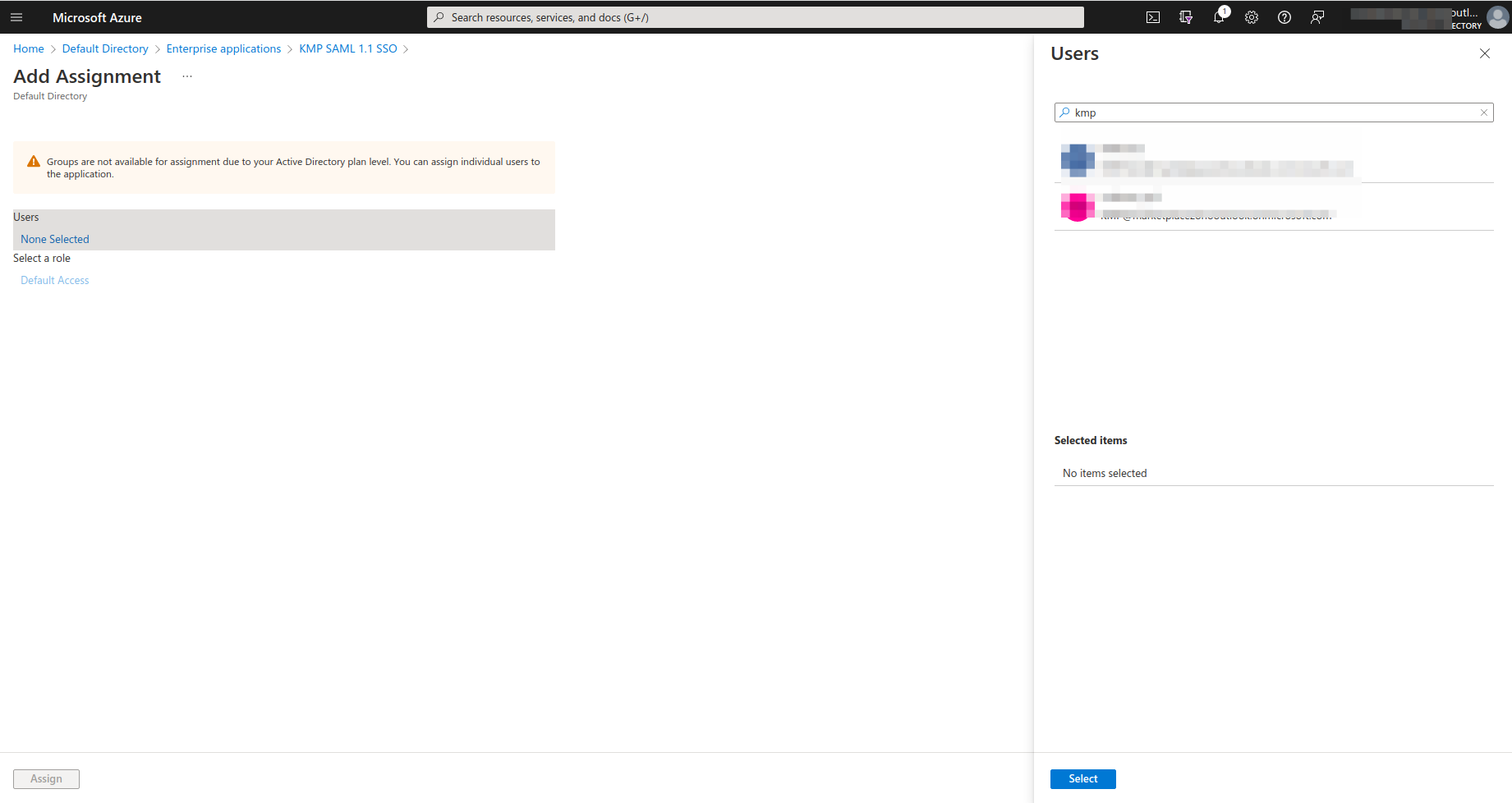The image size is (1512, 803).
Task: Click the groups not available warning message
Action: click(293, 167)
